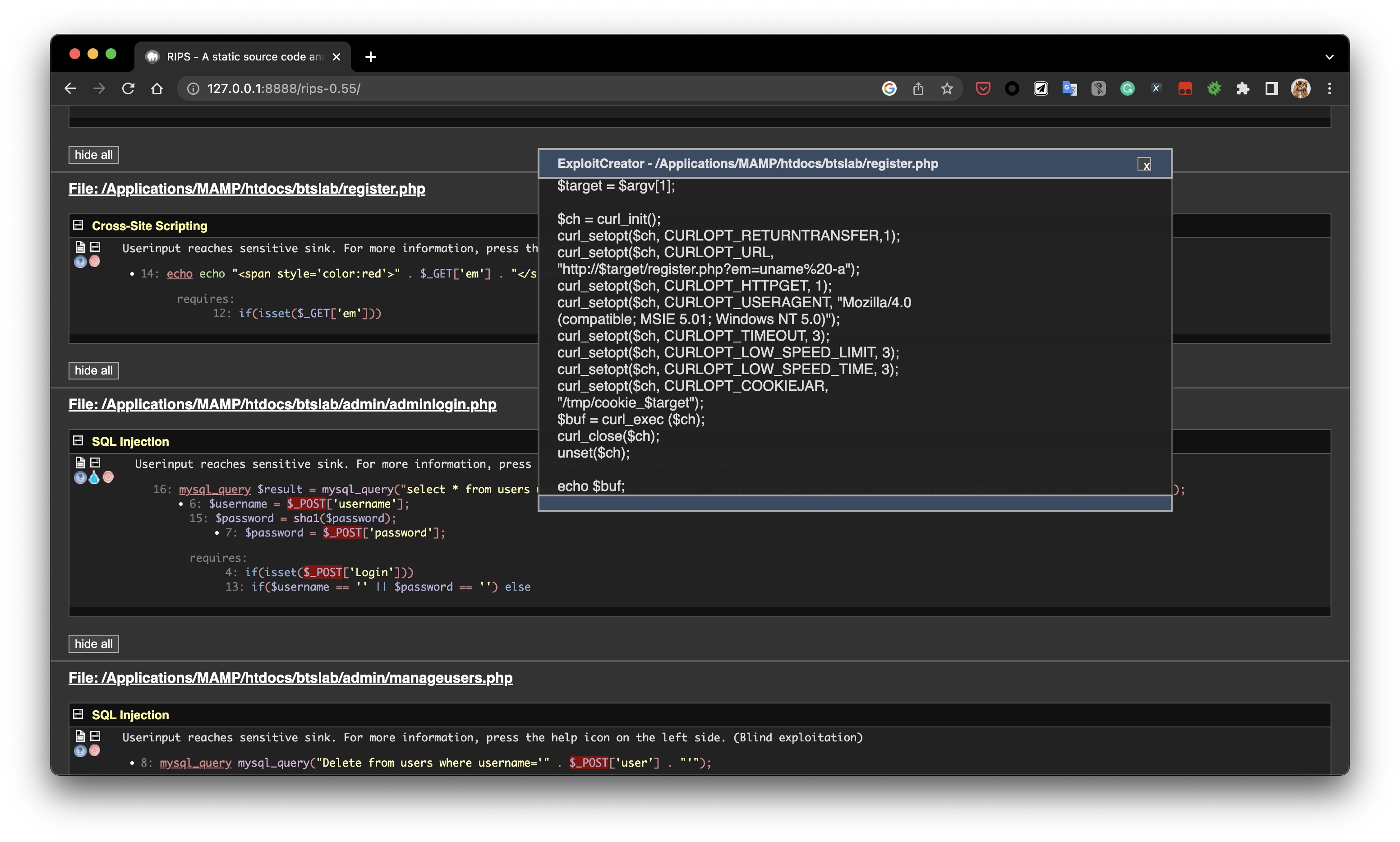This screenshot has height=842, width=1400.
Task: Minimize the manageusers SQL Injection finding entry
Action: click(95, 736)
